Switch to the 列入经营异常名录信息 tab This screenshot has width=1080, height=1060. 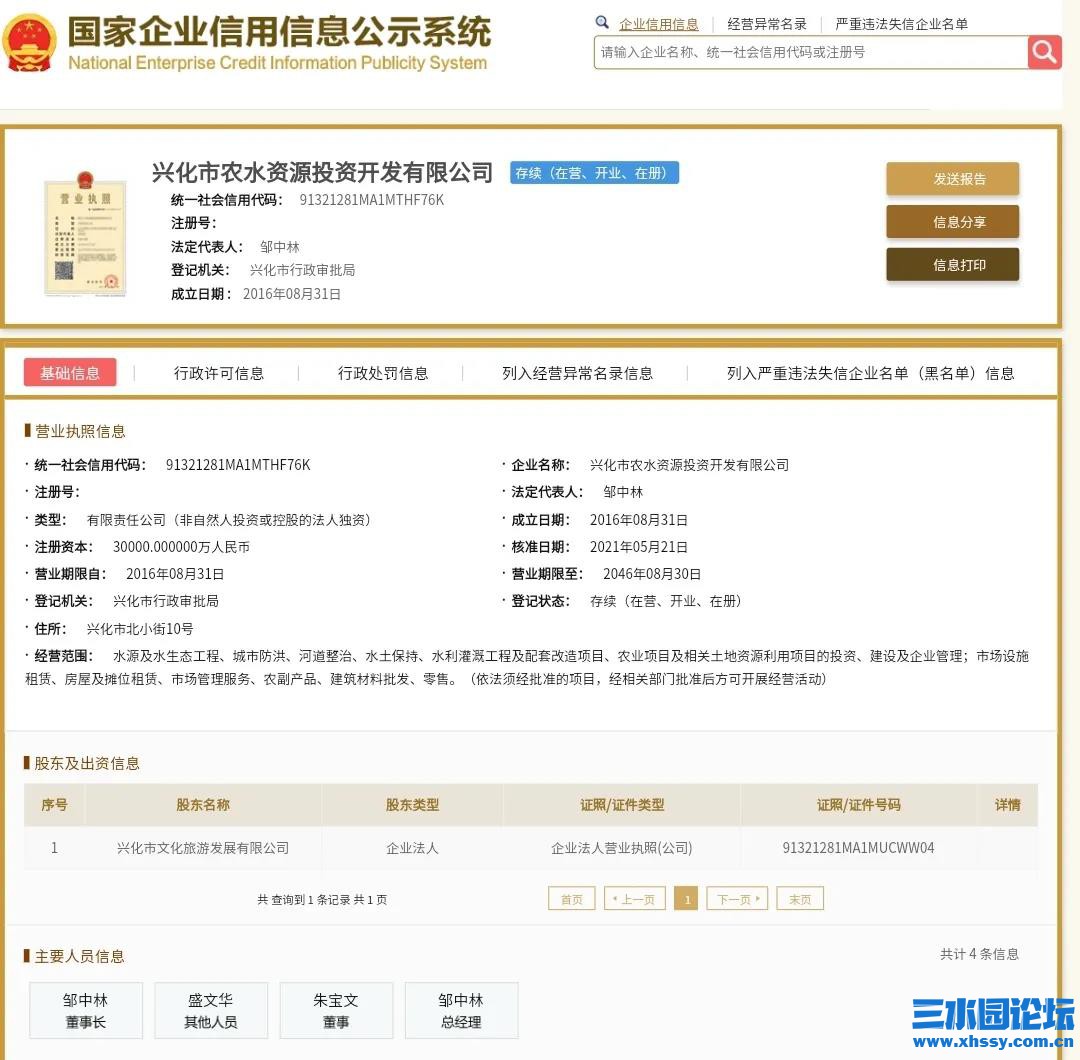[577, 373]
